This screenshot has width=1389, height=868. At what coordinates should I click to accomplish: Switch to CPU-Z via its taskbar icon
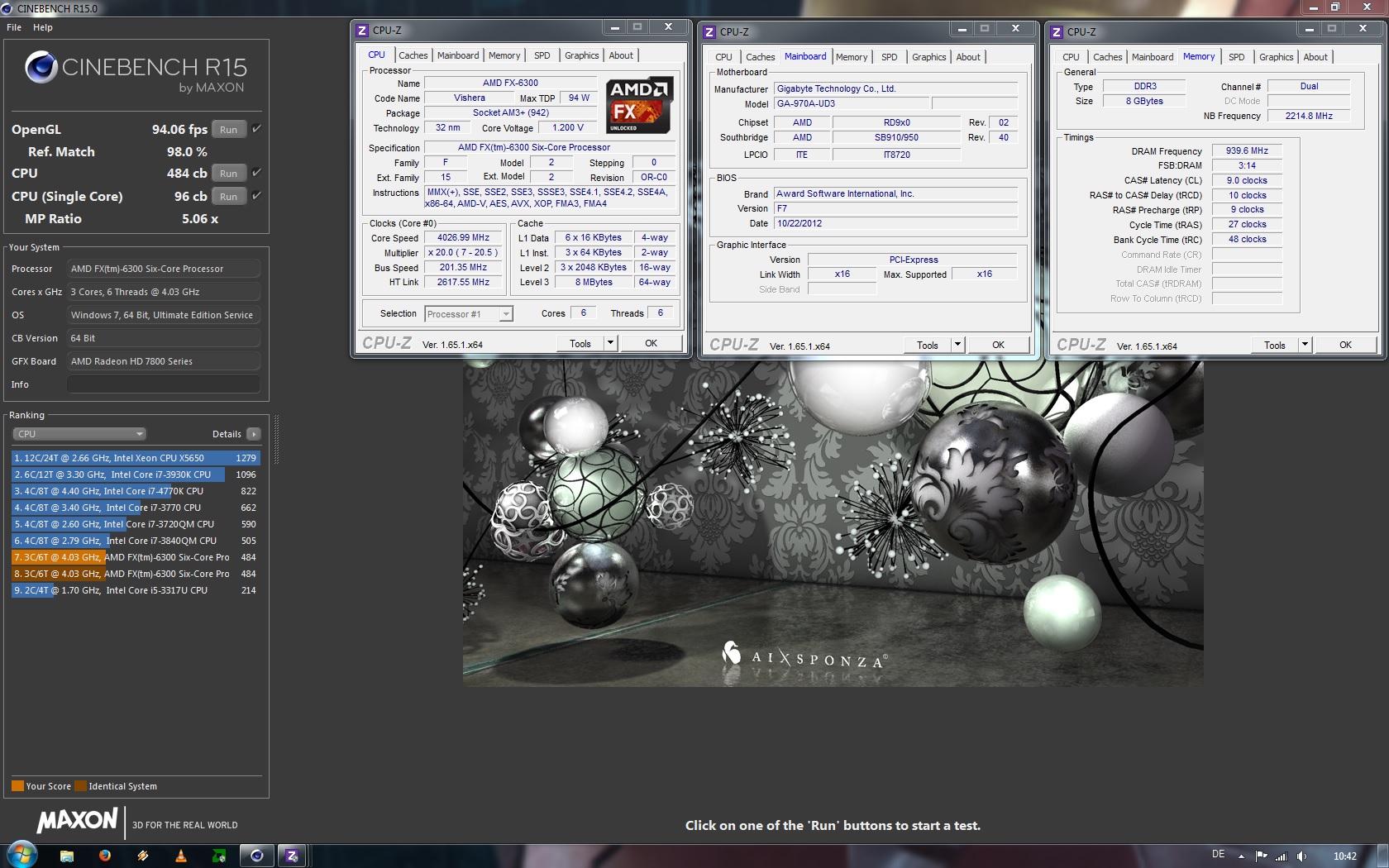pyautogui.click(x=292, y=856)
